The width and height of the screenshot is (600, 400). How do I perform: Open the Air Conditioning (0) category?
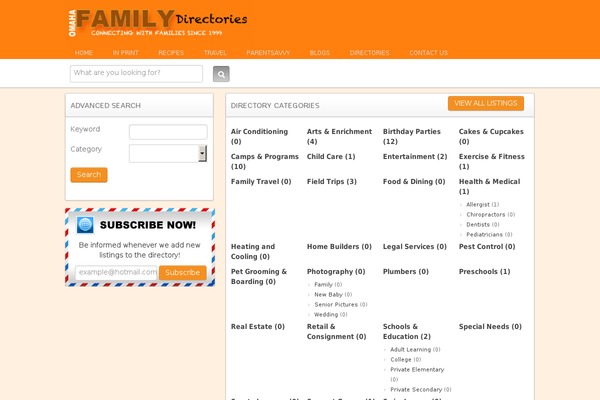pos(259,136)
